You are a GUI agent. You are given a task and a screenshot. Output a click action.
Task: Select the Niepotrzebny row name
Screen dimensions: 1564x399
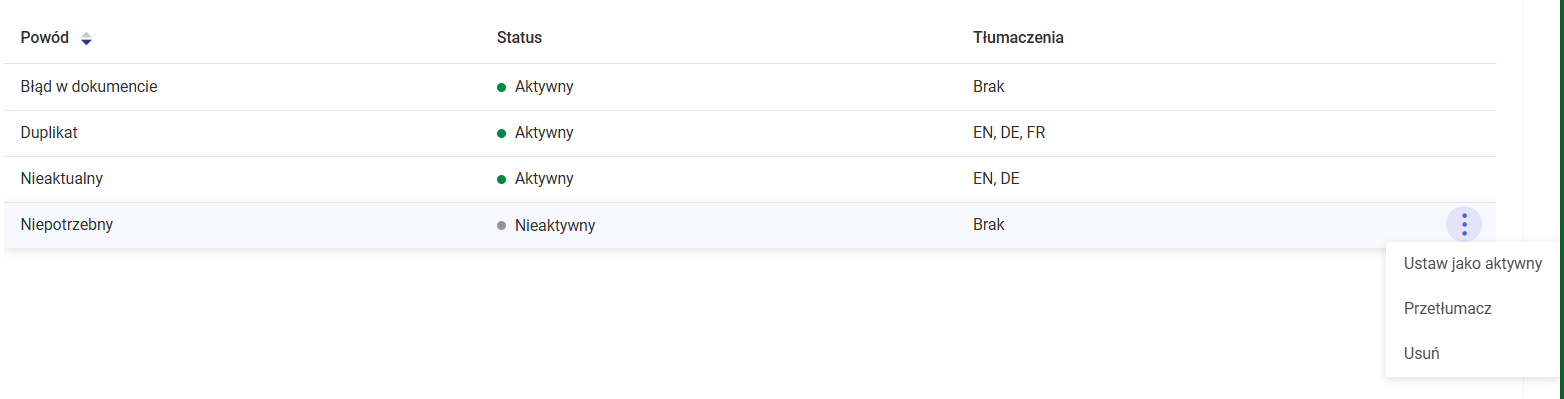pyautogui.click(x=67, y=225)
